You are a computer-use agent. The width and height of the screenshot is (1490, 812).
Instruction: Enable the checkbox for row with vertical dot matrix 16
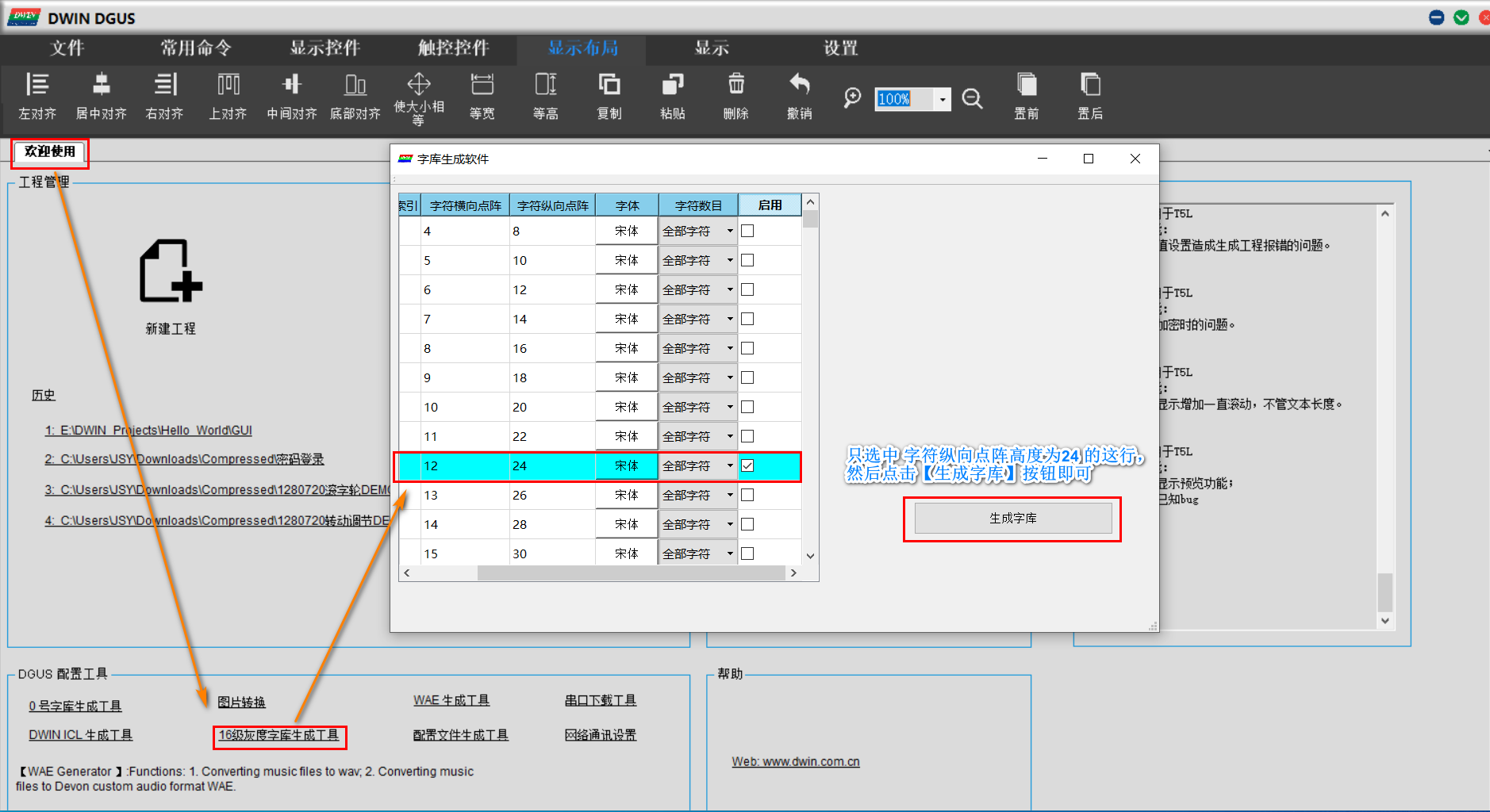pyautogui.click(x=747, y=347)
